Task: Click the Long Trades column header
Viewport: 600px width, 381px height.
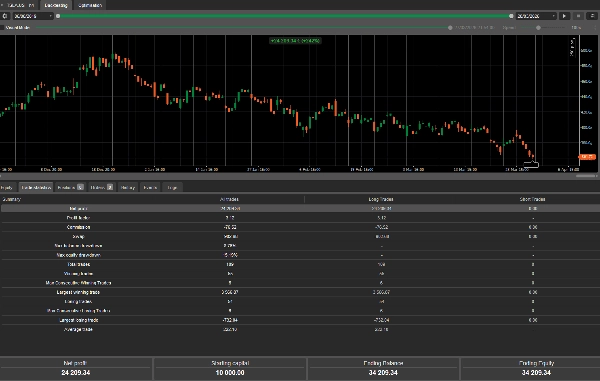Action: coord(381,199)
